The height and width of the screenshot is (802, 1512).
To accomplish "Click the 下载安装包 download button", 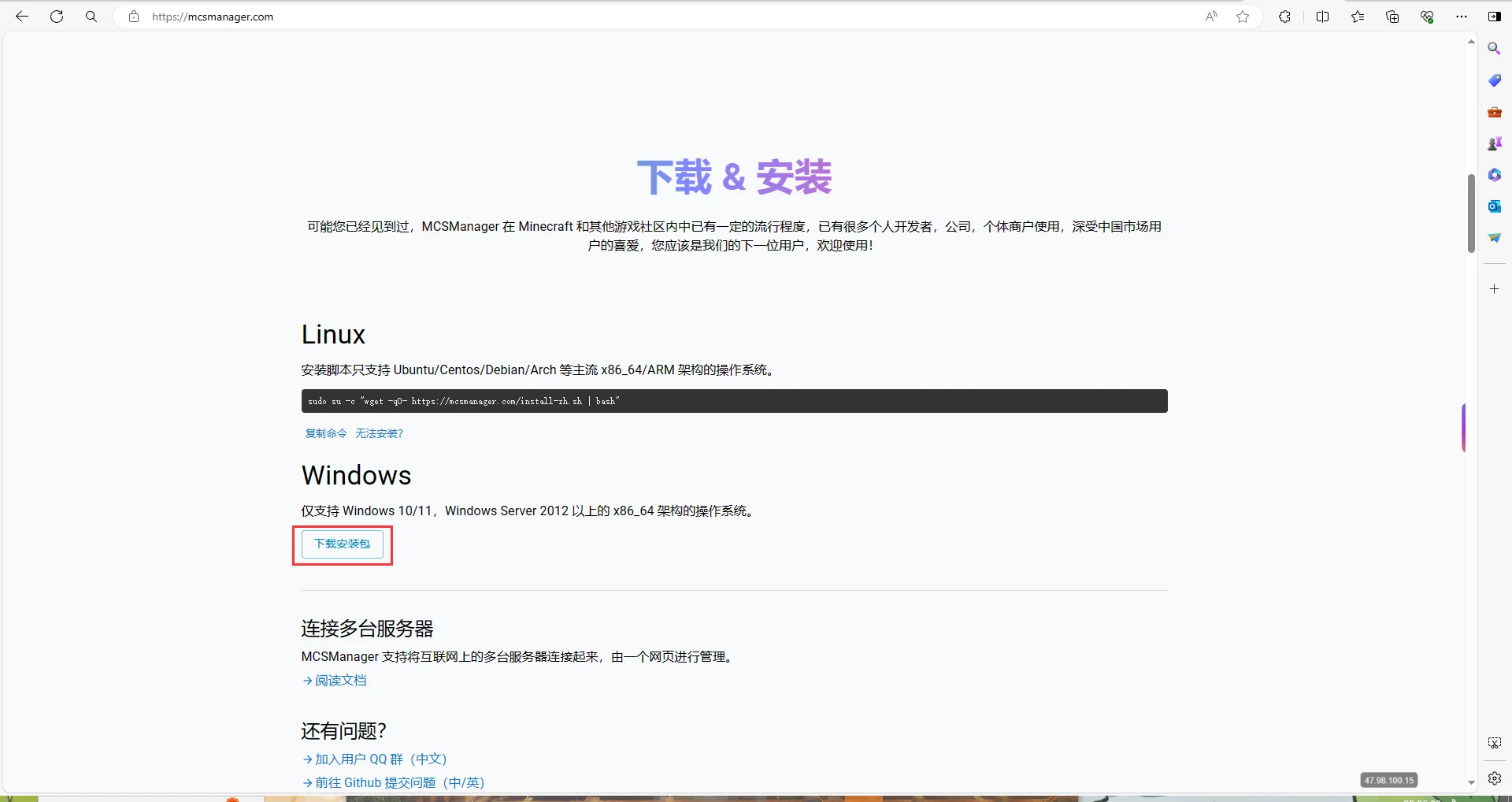I will 342,544.
